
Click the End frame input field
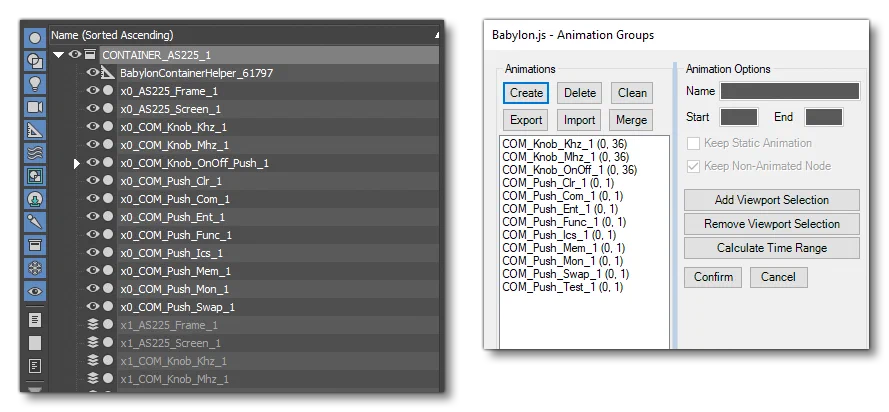point(823,117)
